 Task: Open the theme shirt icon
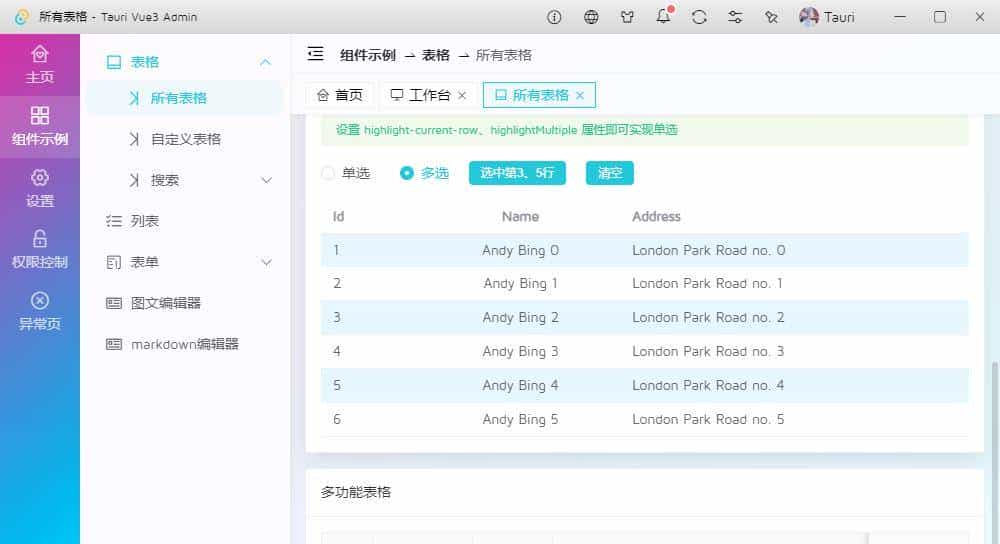pos(628,17)
